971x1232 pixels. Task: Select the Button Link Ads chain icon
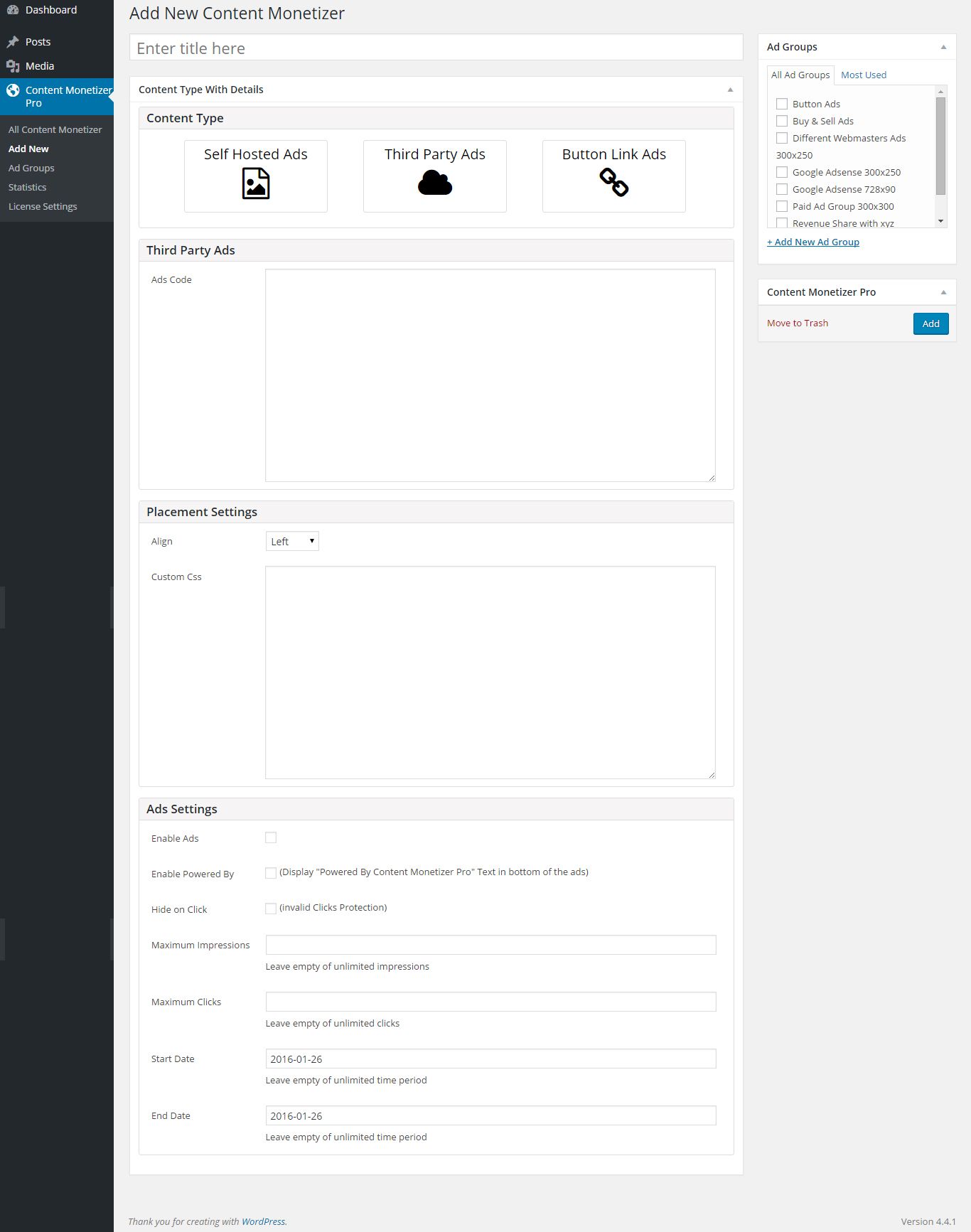point(614,183)
